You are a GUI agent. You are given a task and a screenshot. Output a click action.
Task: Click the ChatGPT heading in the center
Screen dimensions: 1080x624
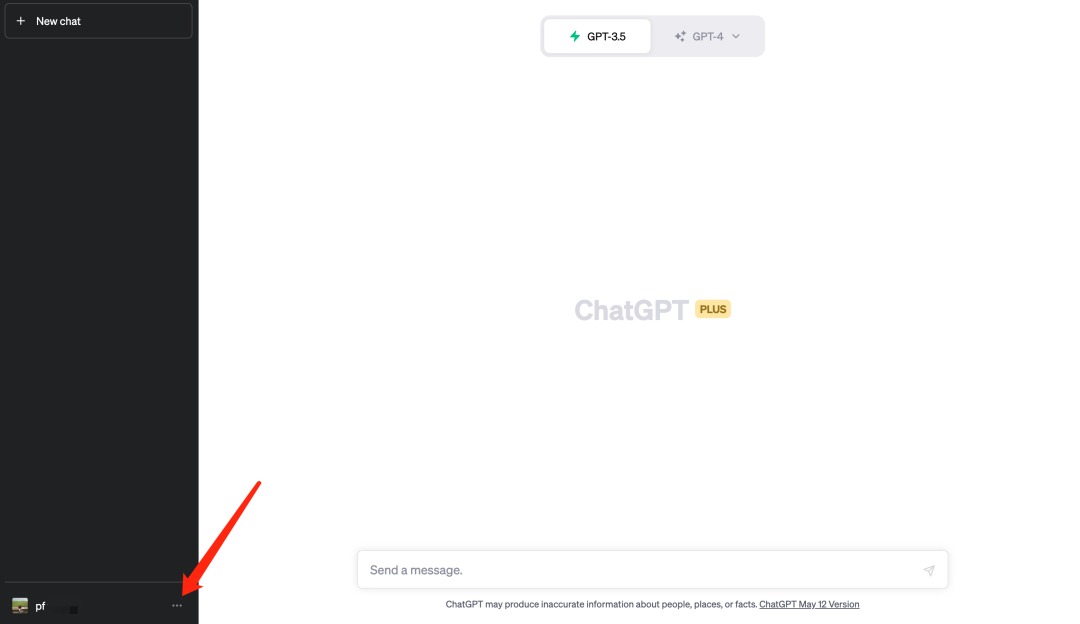(632, 310)
